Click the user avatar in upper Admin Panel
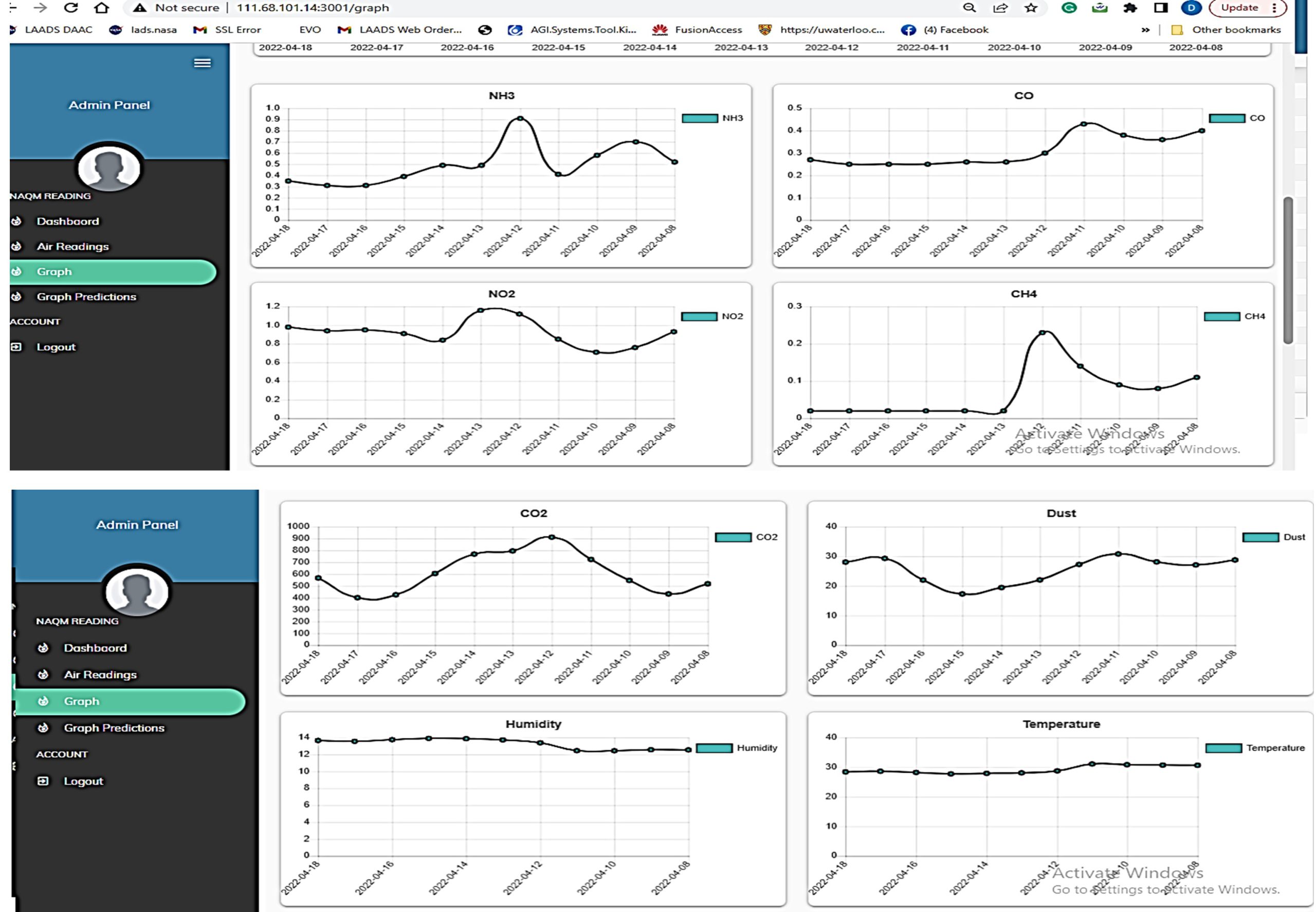 click(x=108, y=167)
